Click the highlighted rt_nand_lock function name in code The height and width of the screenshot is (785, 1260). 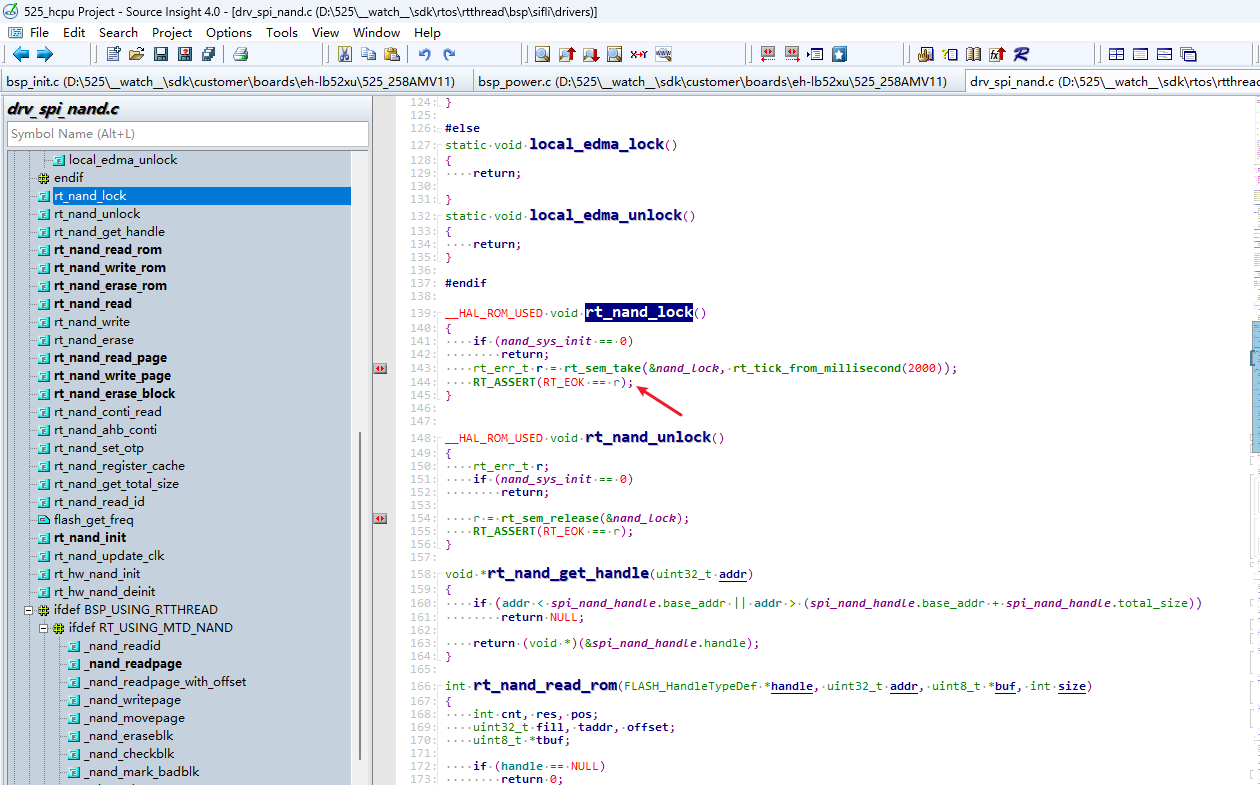[639, 312]
